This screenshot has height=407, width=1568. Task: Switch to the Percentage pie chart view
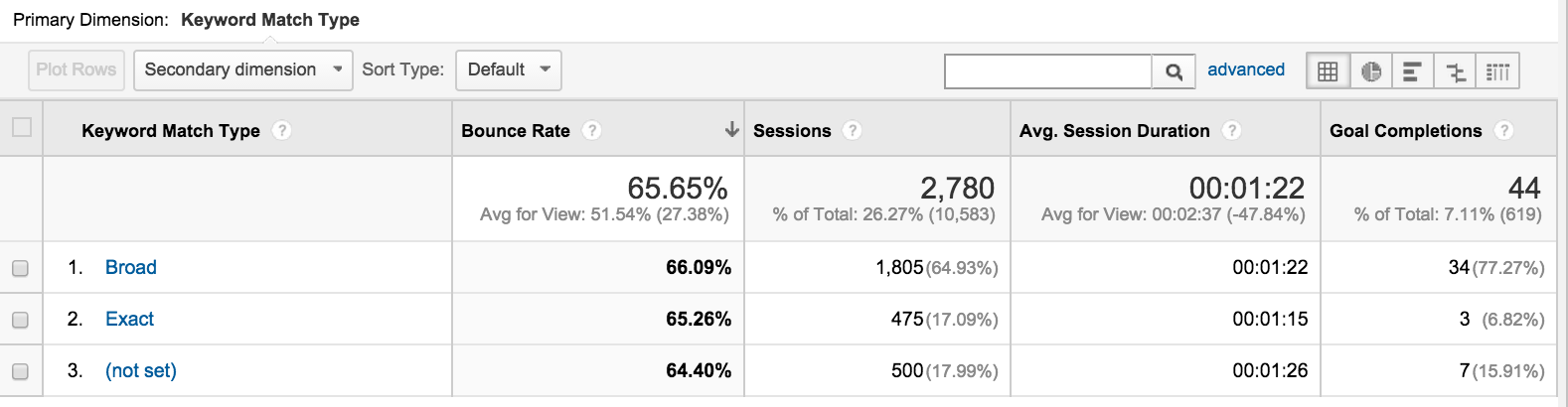click(1371, 71)
